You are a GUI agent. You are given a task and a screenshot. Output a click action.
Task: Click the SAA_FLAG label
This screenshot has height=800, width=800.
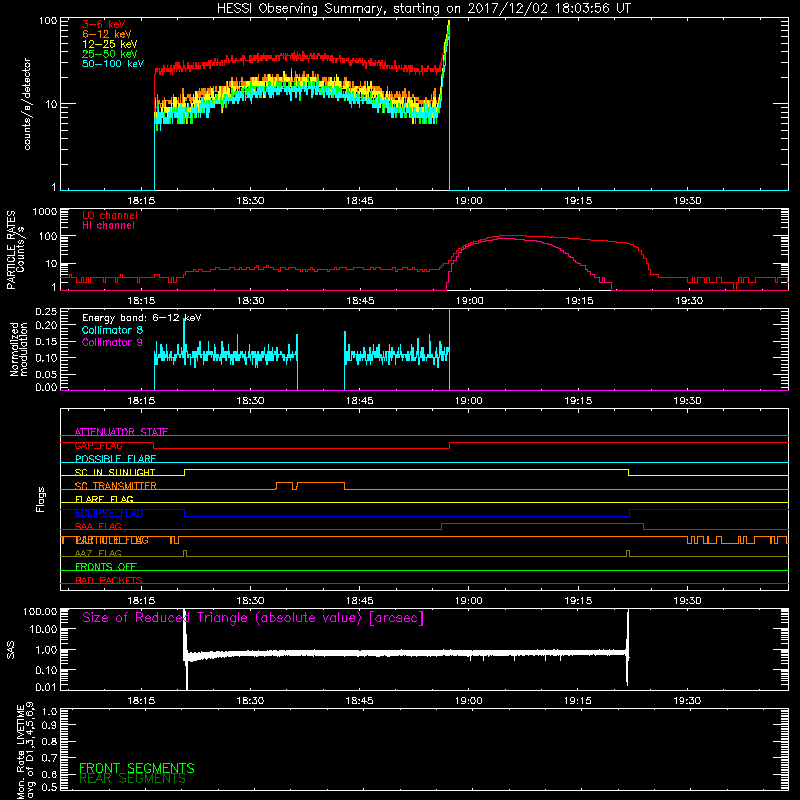click(x=98, y=527)
